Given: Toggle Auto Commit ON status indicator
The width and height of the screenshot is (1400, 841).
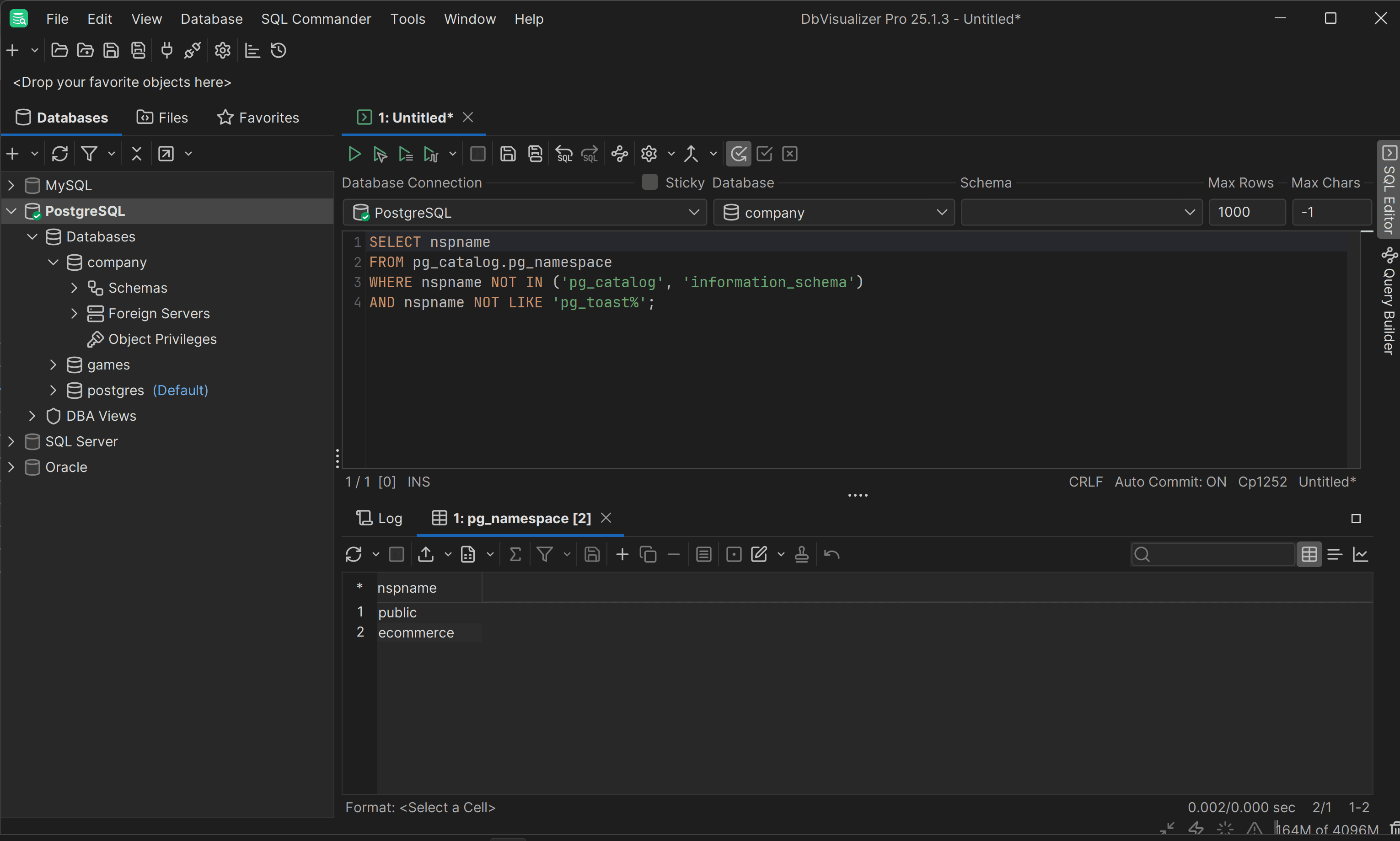Looking at the screenshot, I should click(1170, 482).
